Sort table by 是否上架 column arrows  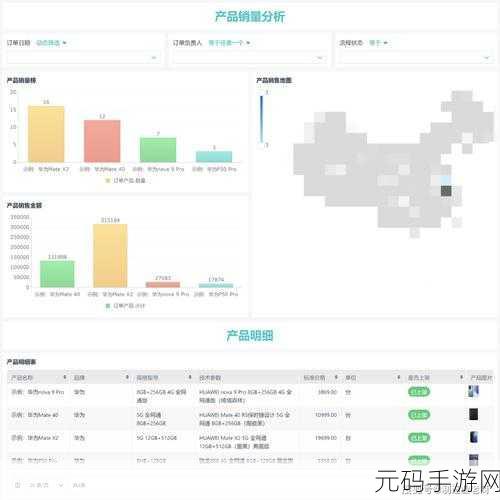461,377
